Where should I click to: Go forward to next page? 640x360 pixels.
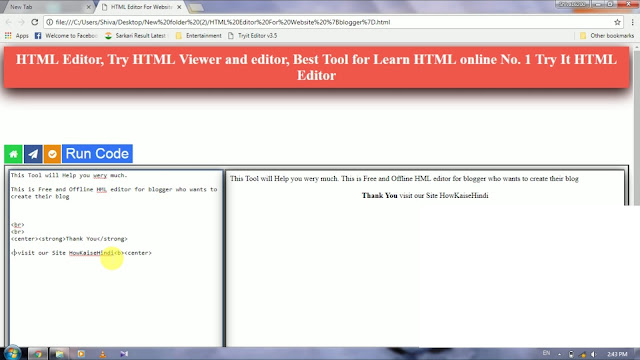[x=21, y=22]
